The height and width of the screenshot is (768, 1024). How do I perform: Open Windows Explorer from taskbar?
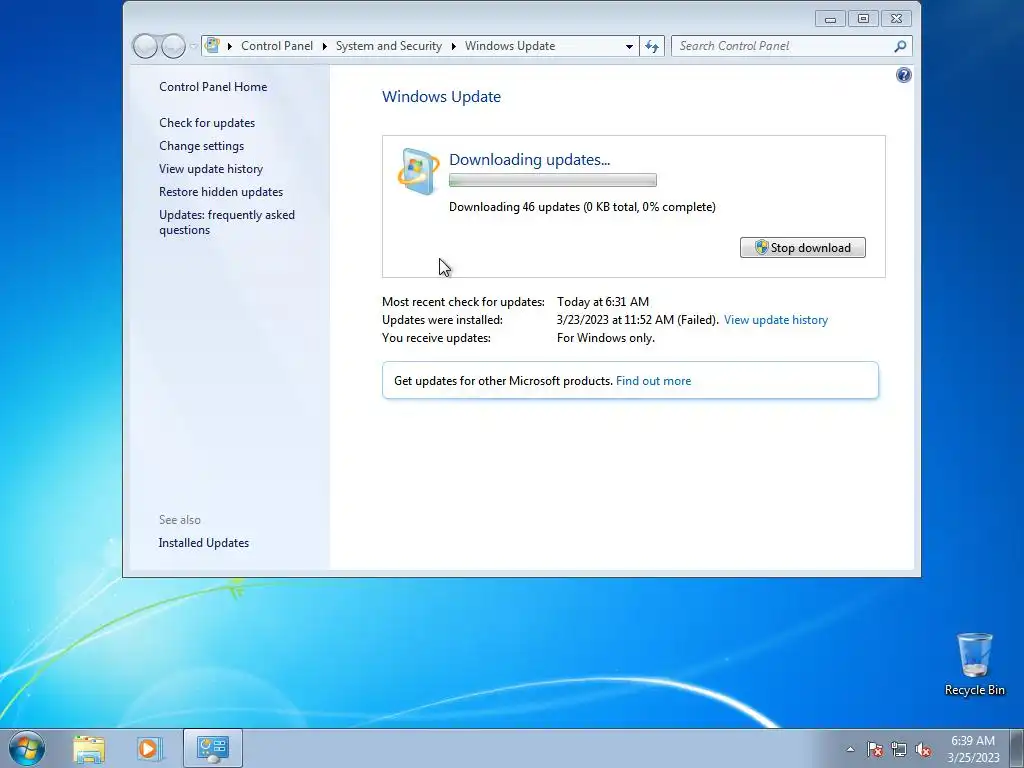click(89, 748)
